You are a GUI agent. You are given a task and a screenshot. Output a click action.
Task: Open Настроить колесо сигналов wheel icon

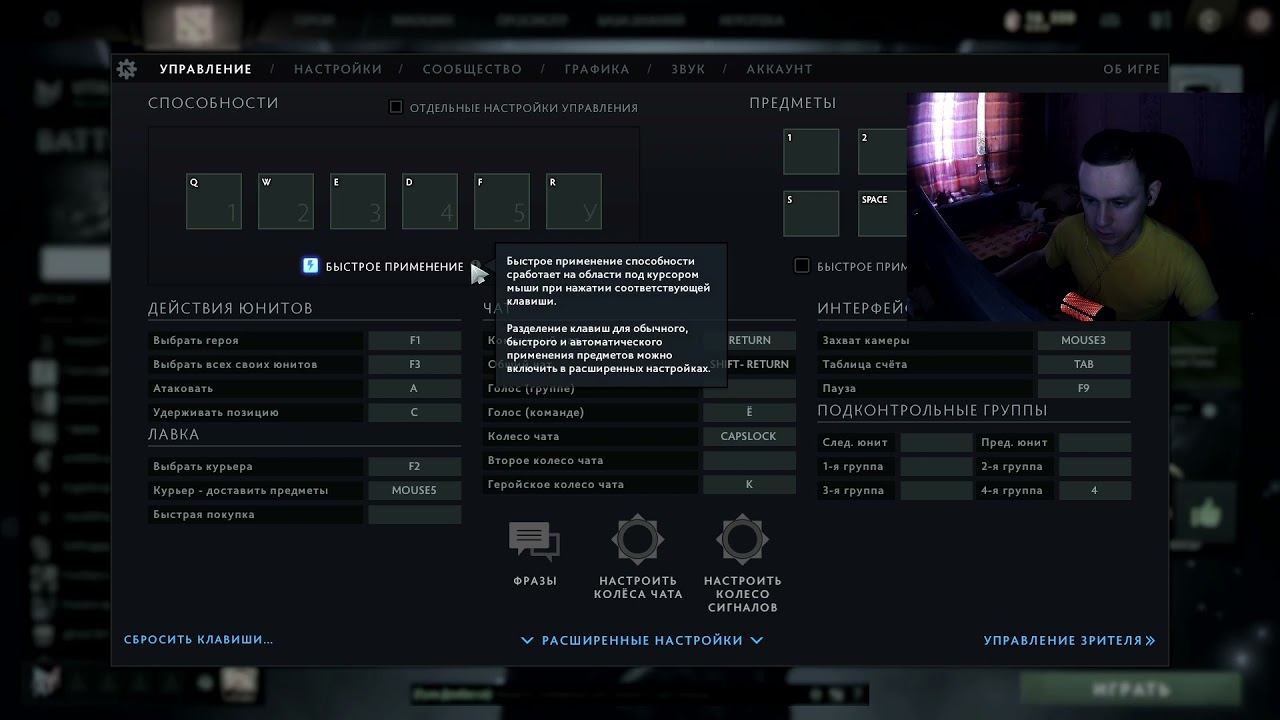point(742,540)
